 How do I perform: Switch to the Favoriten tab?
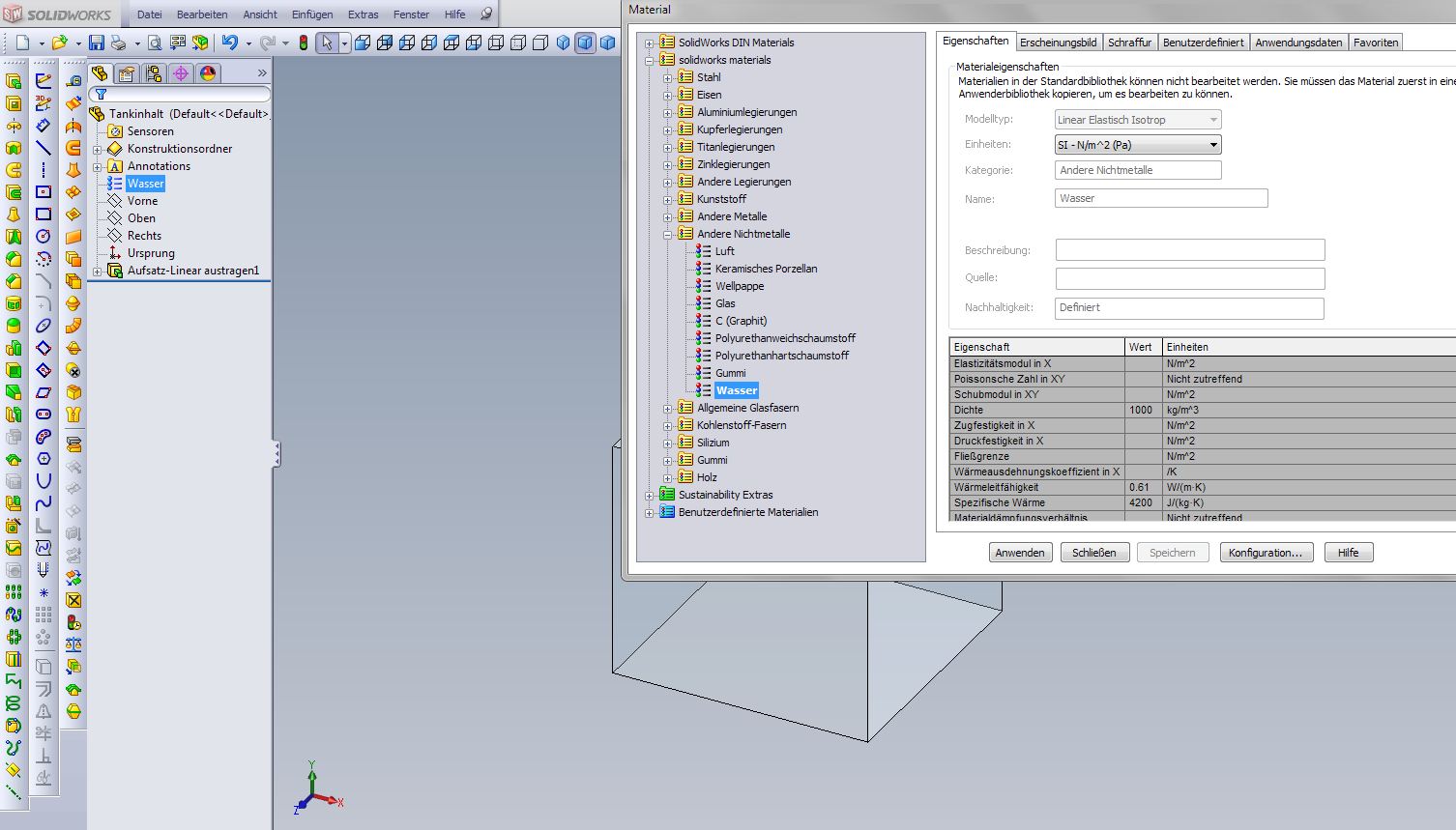1376,43
